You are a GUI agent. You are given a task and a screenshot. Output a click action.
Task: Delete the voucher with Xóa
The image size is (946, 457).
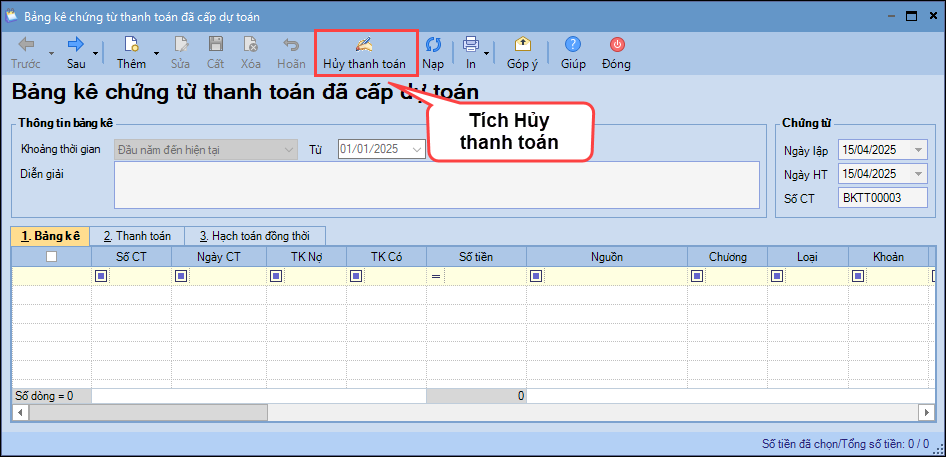coord(250,53)
